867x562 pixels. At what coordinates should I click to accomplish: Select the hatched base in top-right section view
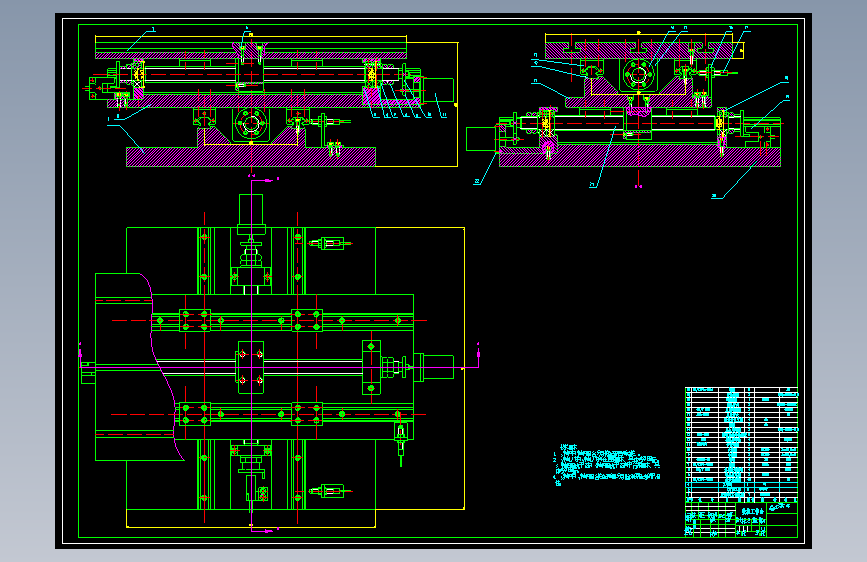[640, 157]
